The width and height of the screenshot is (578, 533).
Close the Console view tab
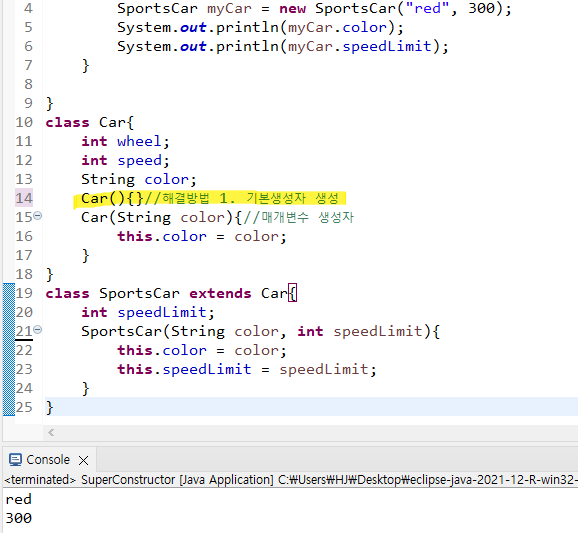(x=84, y=460)
